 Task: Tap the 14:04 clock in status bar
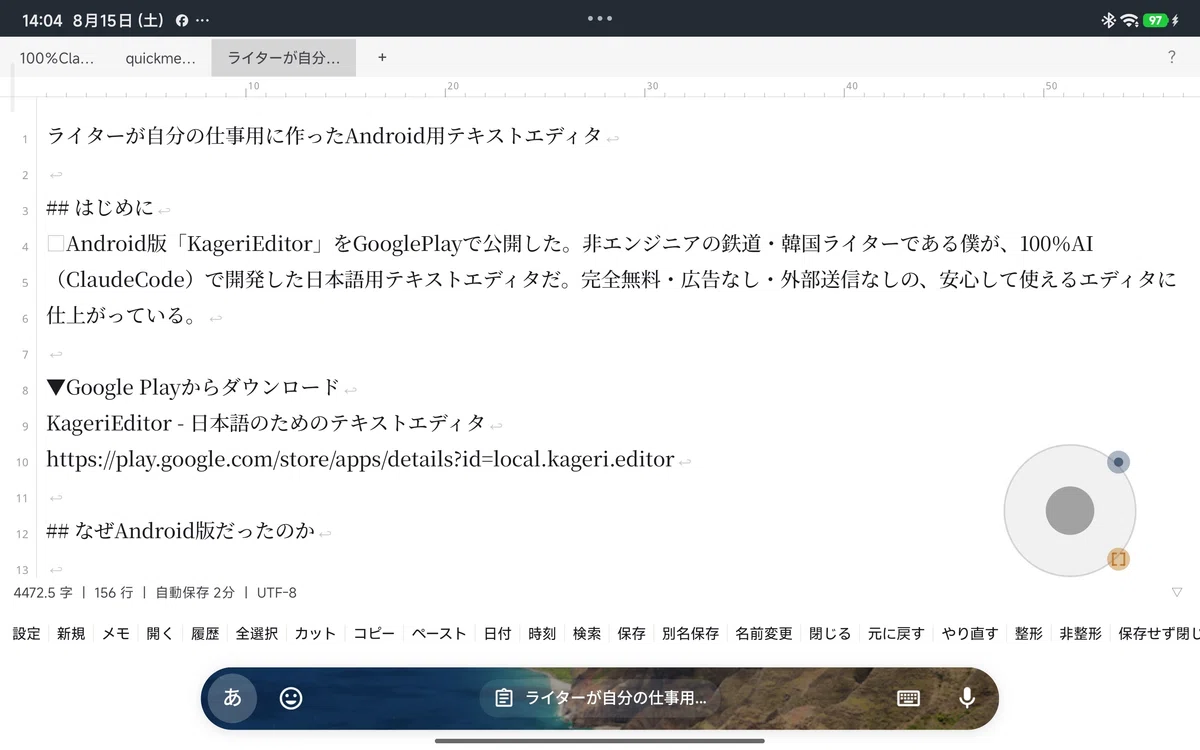tap(42, 20)
